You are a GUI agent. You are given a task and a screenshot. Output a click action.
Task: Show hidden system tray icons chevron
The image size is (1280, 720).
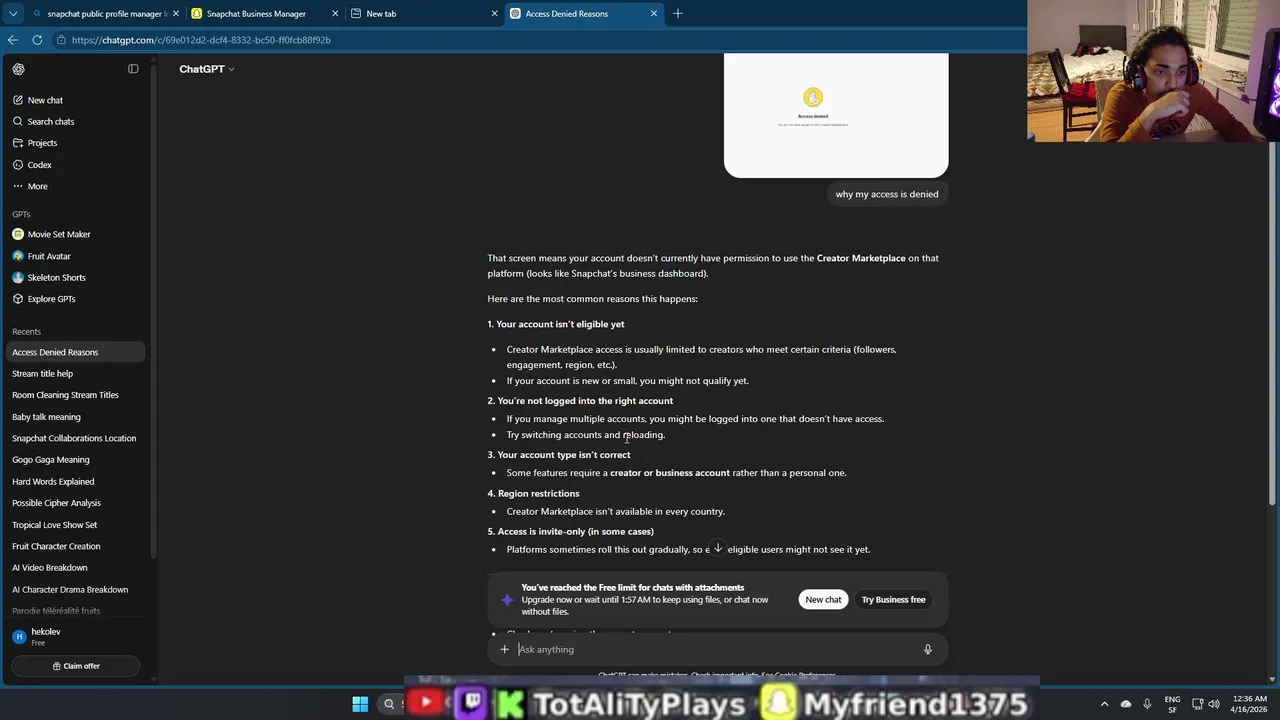pyautogui.click(x=1104, y=704)
